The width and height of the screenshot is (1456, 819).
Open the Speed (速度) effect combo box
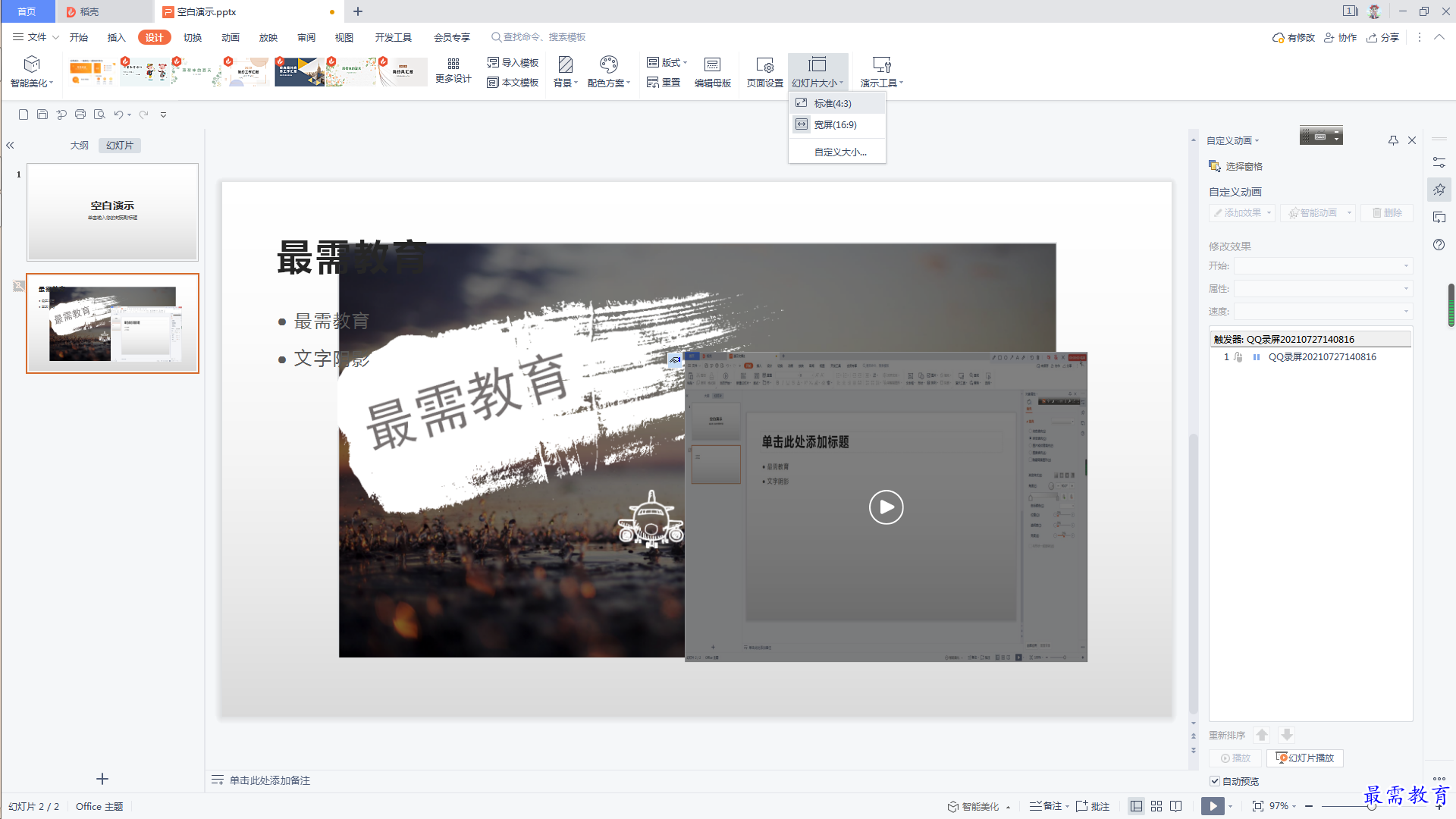pos(1323,312)
